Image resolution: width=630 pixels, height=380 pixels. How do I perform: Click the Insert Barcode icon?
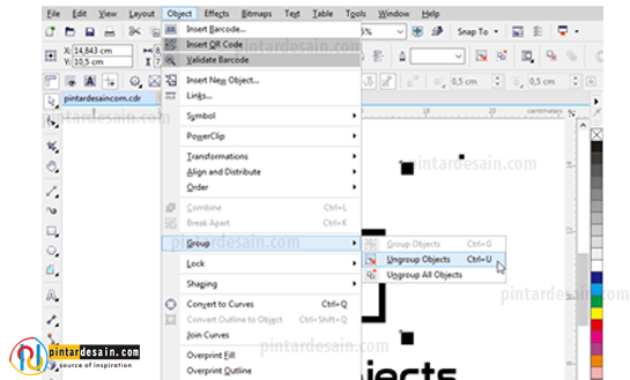pos(171,29)
